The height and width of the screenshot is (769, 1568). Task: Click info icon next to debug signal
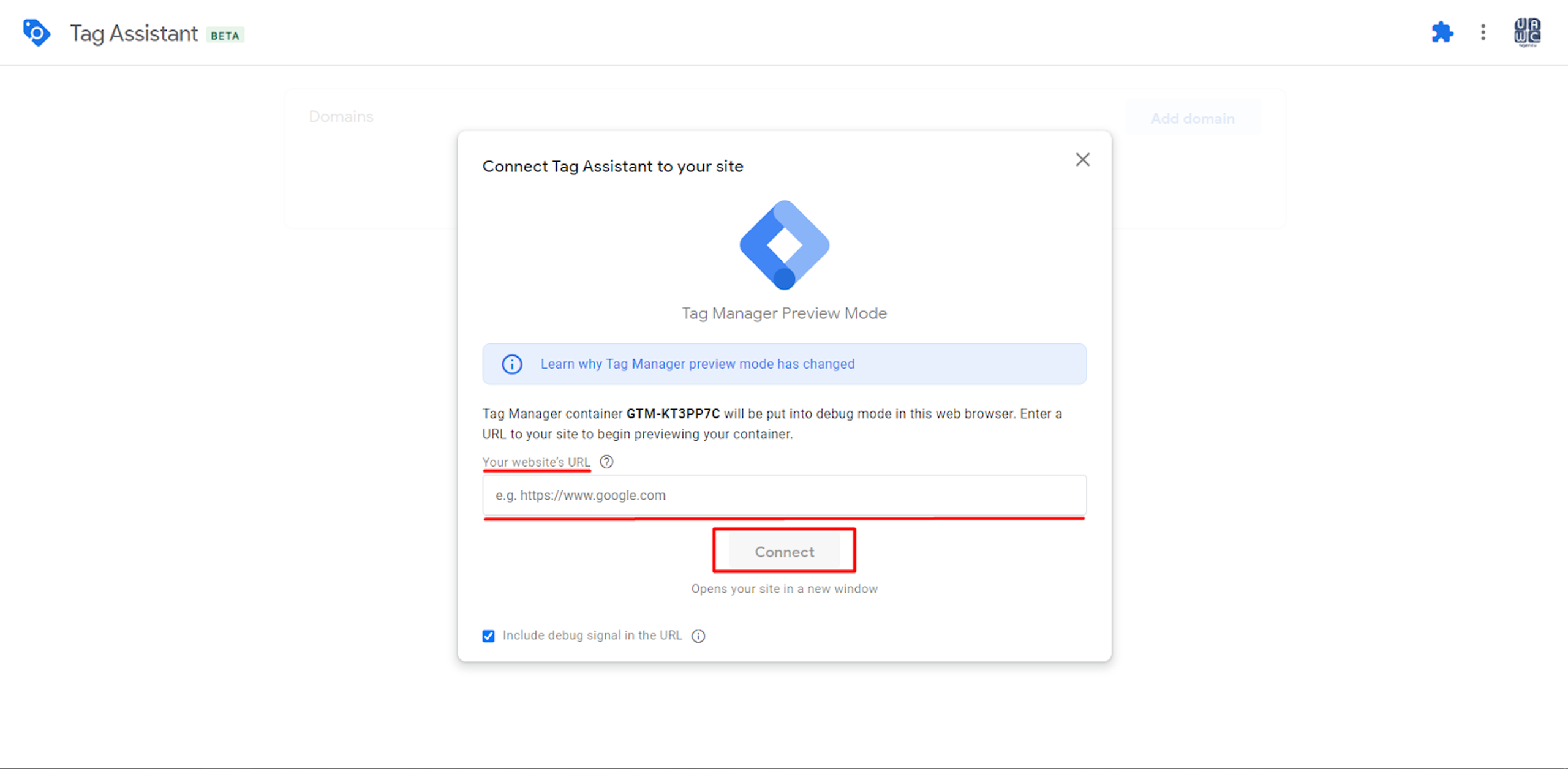click(x=698, y=636)
